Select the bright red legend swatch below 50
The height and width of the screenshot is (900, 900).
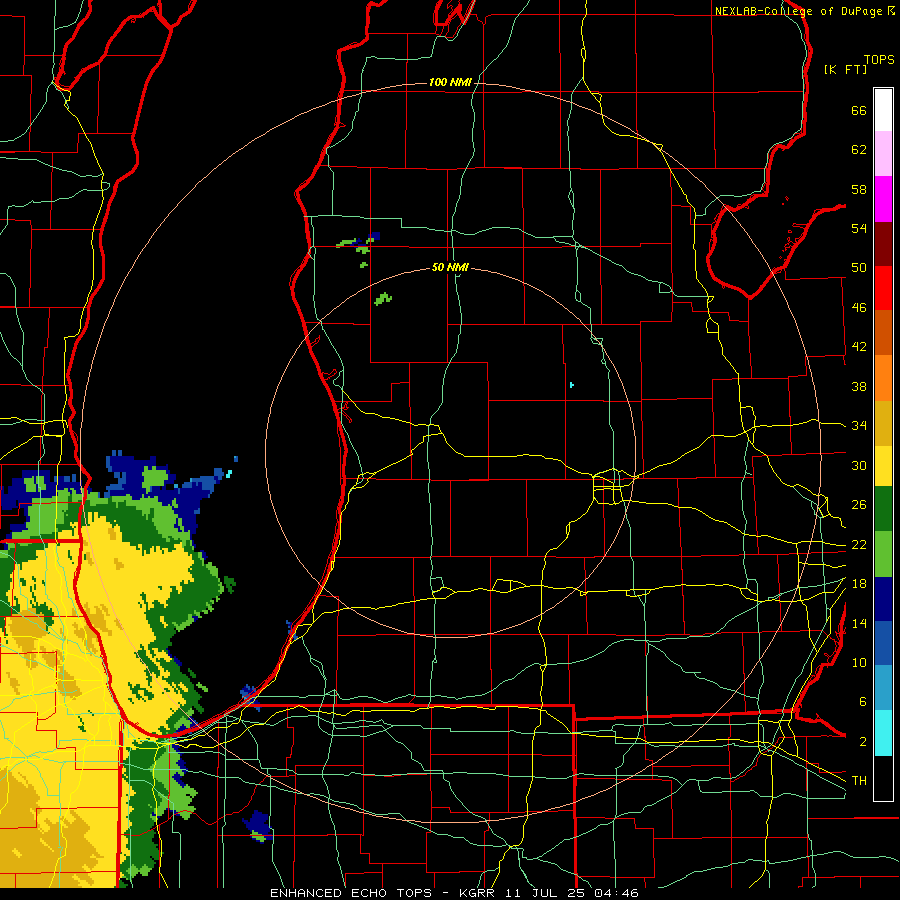(x=883, y=288)
